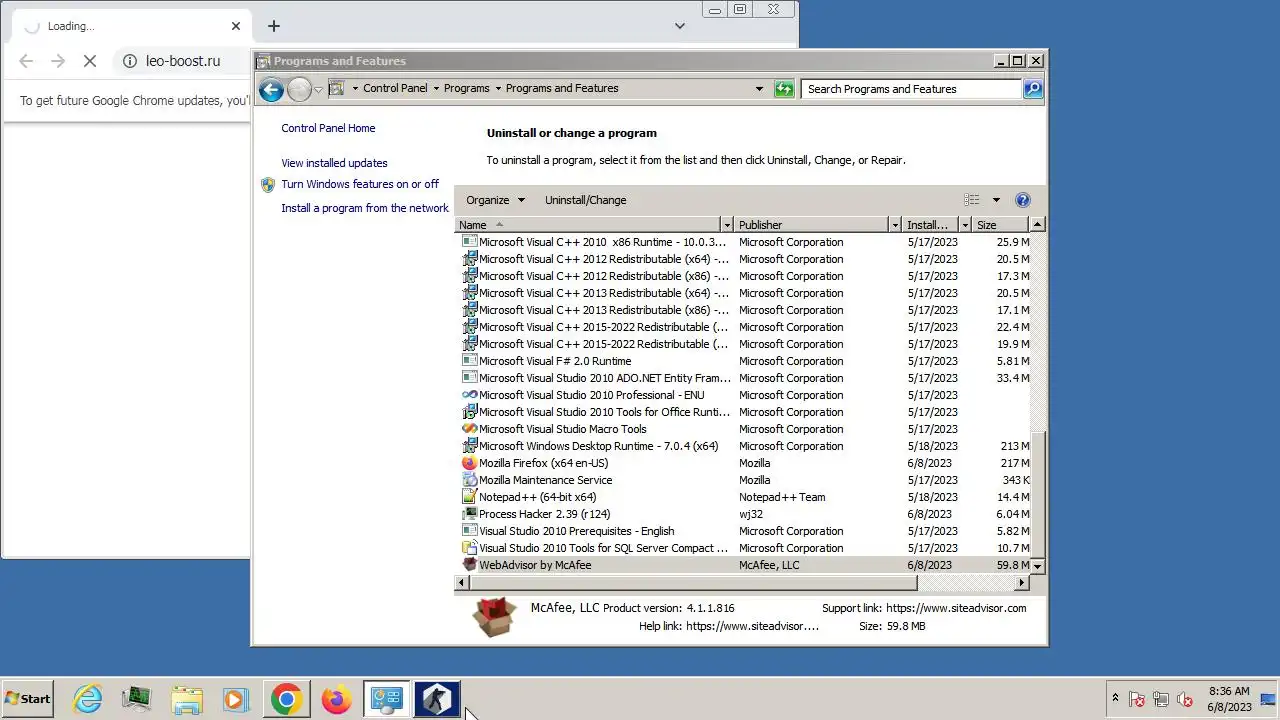Click Install a program from the network

[x=365, y=208]
